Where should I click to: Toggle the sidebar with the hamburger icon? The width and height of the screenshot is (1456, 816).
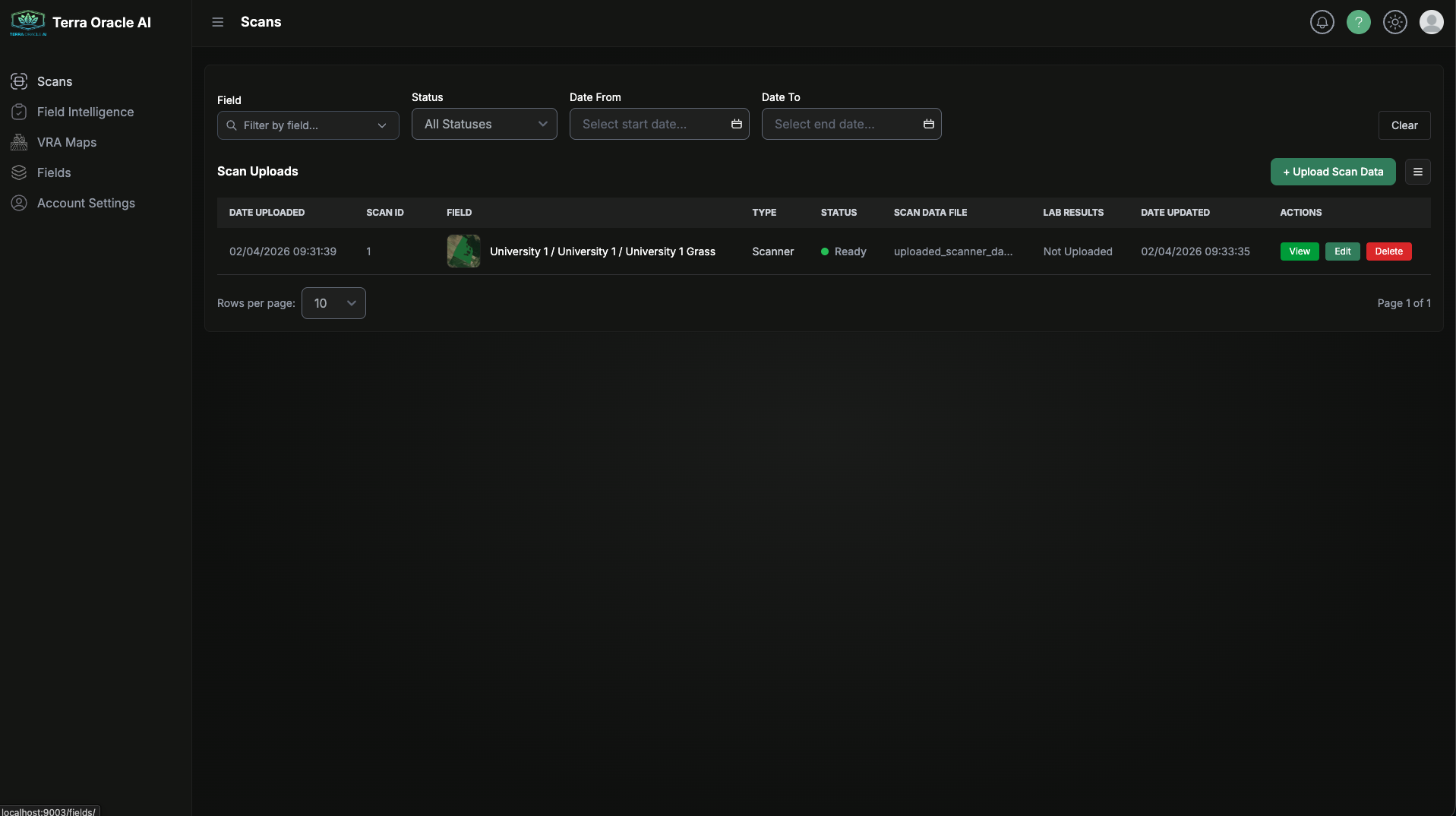click(x=218, y=22)
